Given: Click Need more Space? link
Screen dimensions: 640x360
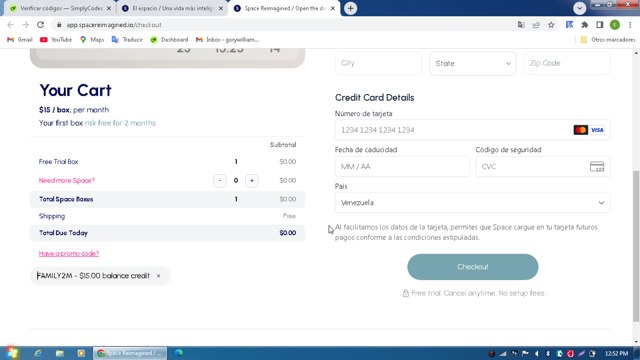Looking at the screenshot, I should [67, 180].
